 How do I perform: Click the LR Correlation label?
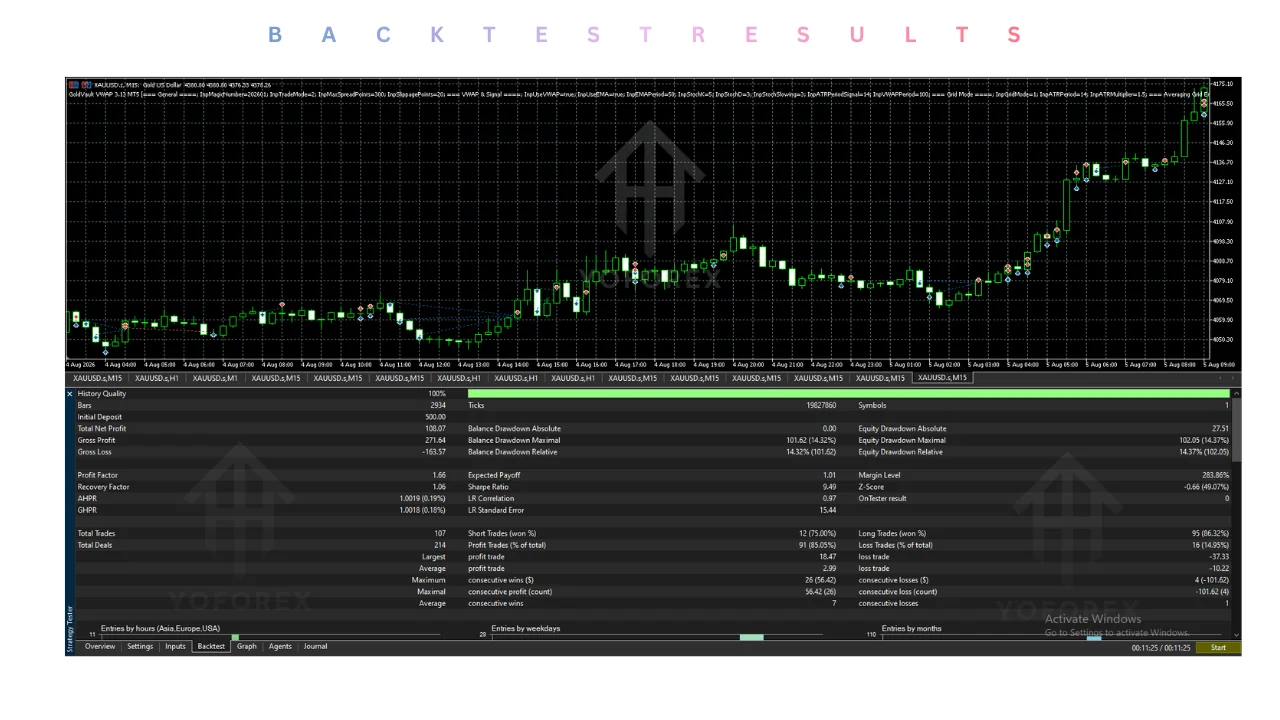click(491, 498)
